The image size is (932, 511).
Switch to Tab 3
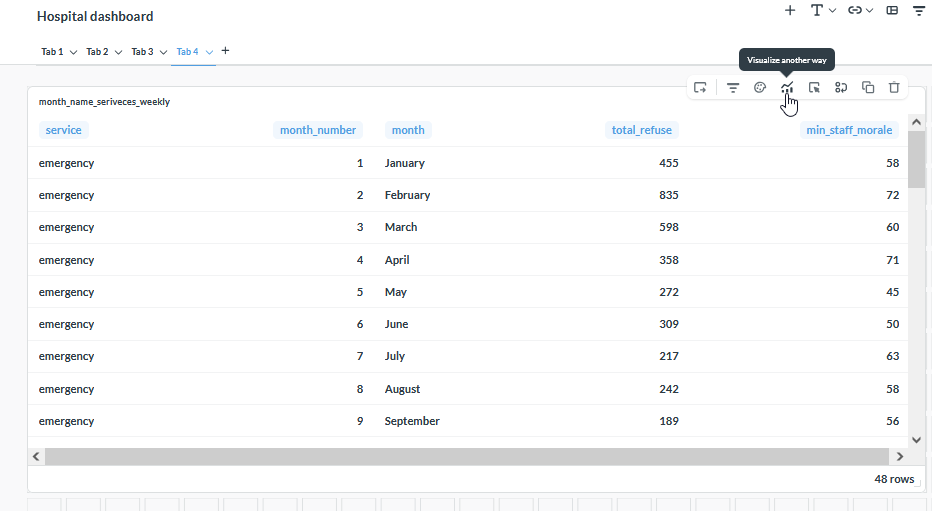[x=143, y=52]
